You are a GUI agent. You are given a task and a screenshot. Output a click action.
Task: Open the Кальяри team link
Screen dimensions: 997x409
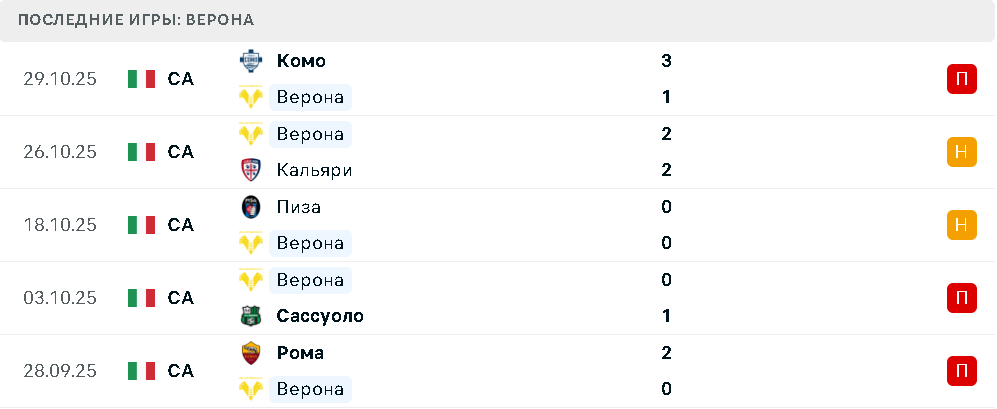point(314,170)
